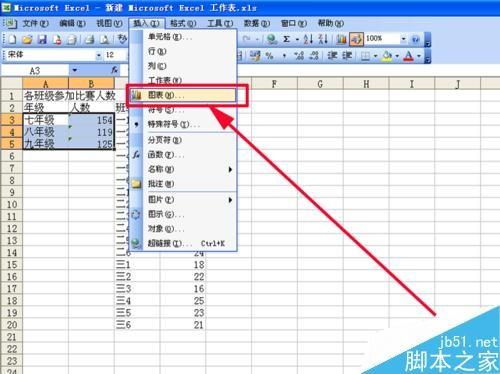Expand the Borders dropdown arrow
The width and height of the screenshot is (500, 374).
pos(375,56)
